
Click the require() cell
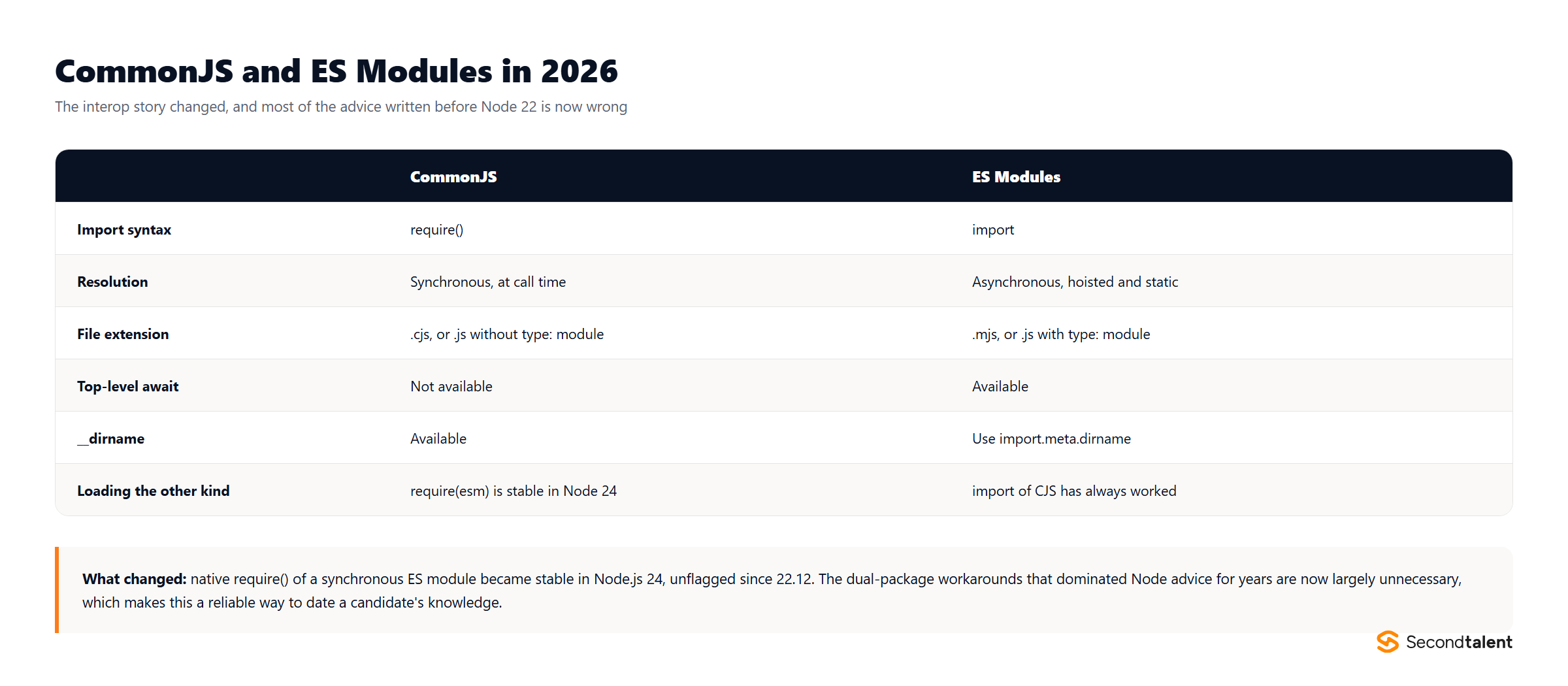436,229
